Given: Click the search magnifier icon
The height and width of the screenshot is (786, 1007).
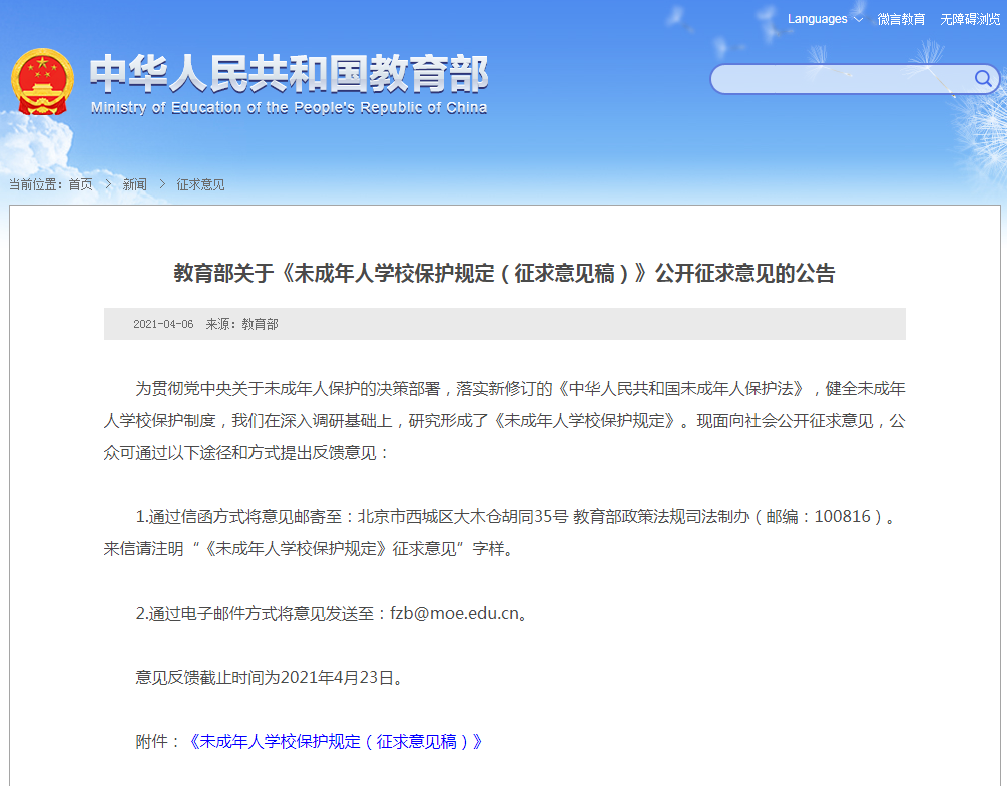Looking at the screenshot, I should click(x=982, y=79).
